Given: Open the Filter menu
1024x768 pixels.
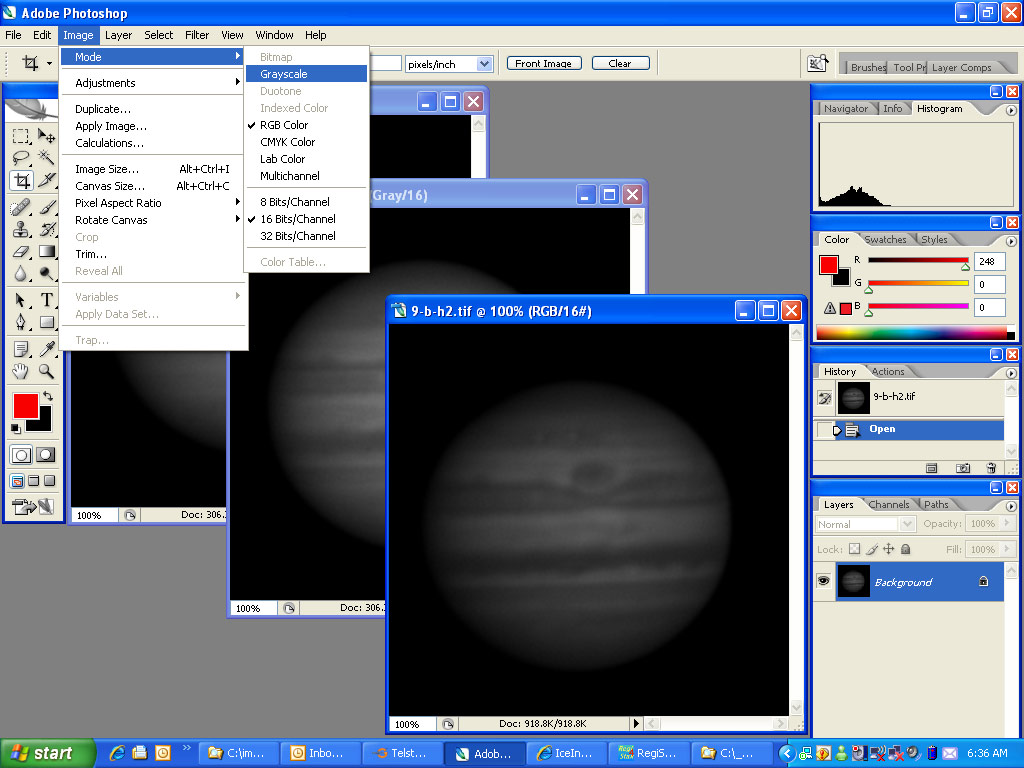Looking at the screenshot, I should [197, 35].
